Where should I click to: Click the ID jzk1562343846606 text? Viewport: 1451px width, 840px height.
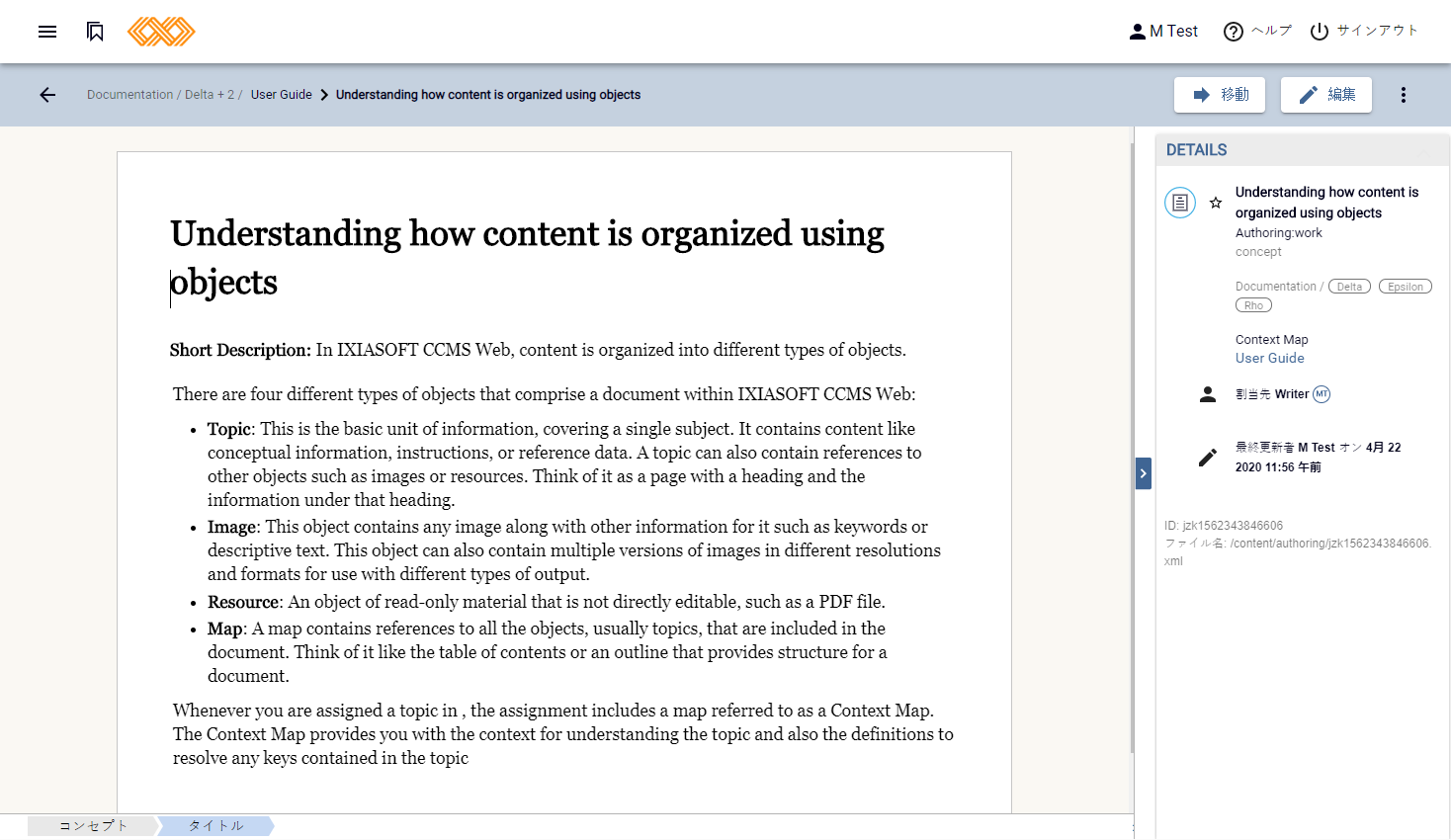pyautogui.click(x=1224, y=526)
